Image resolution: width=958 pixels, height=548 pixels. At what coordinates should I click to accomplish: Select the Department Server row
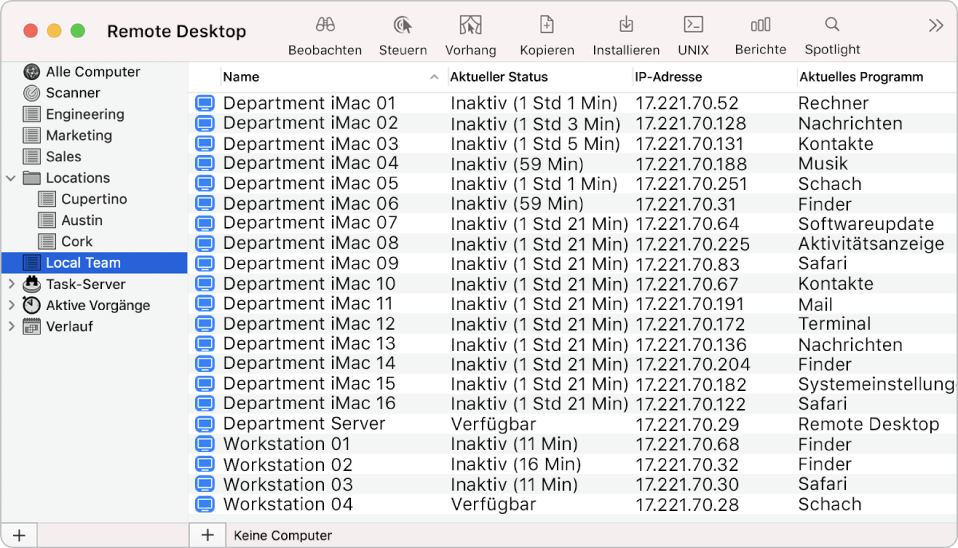(304, 424)
